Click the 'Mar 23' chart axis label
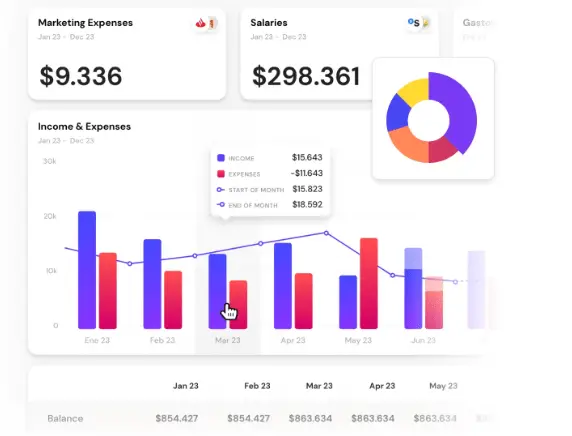The image size is (572, 436). pos(228,340)
